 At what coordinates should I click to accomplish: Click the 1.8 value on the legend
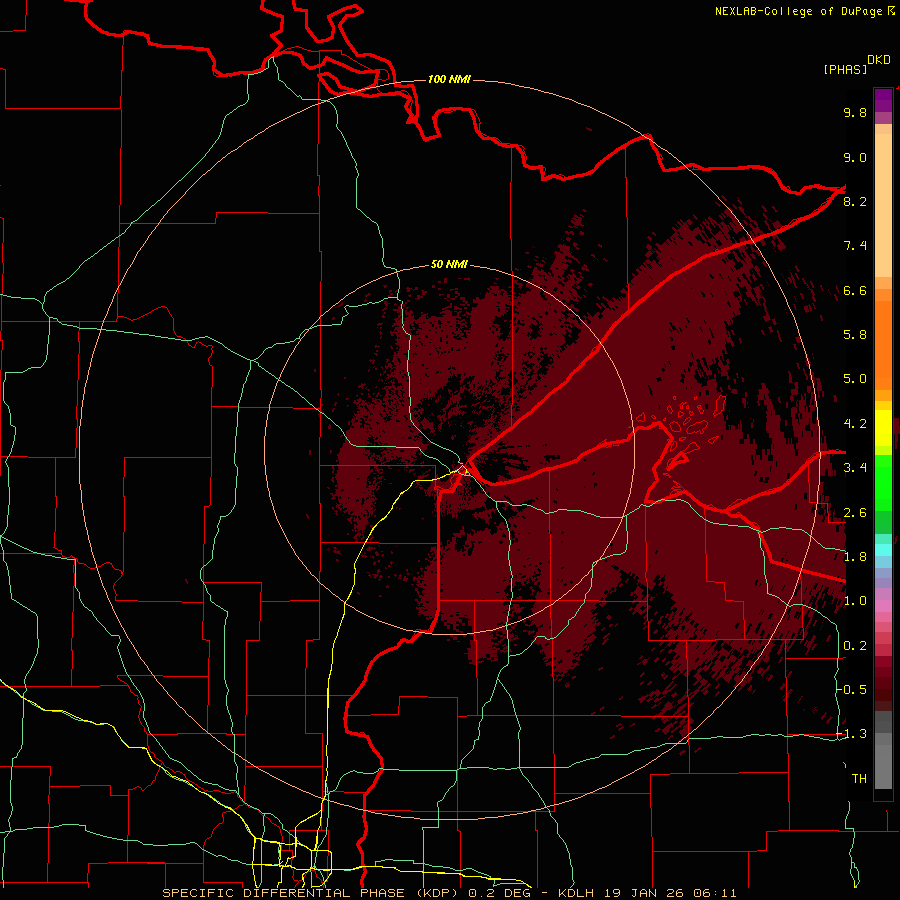pos(855,557)
